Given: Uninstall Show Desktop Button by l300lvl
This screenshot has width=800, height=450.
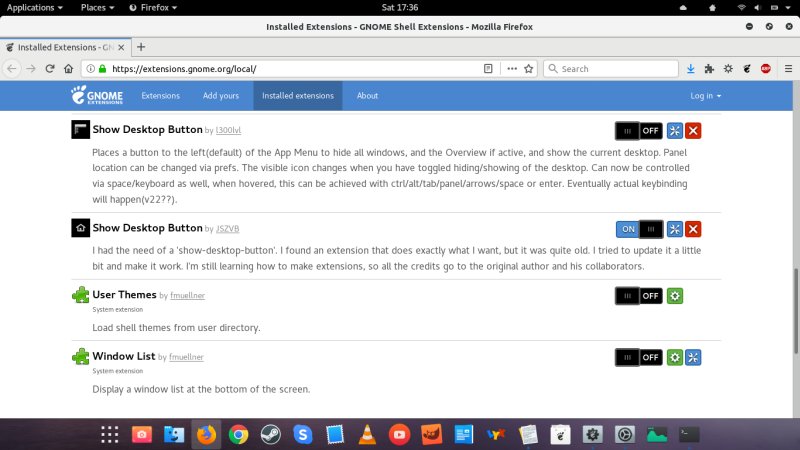Looking at the screenshot, I should [x=693, y=131].
